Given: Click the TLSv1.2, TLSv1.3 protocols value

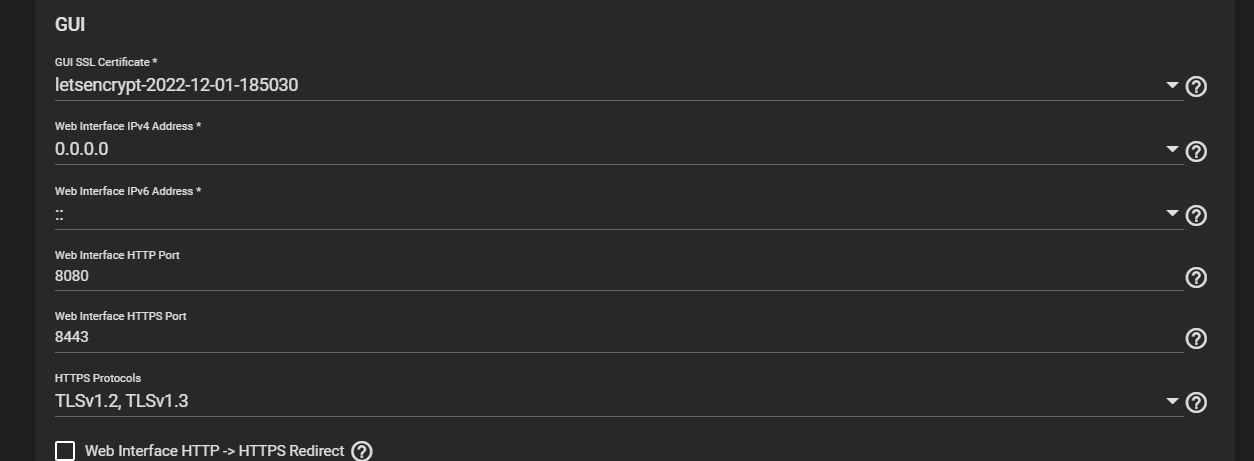Looking at the screenshot, I should click(122, 402).
